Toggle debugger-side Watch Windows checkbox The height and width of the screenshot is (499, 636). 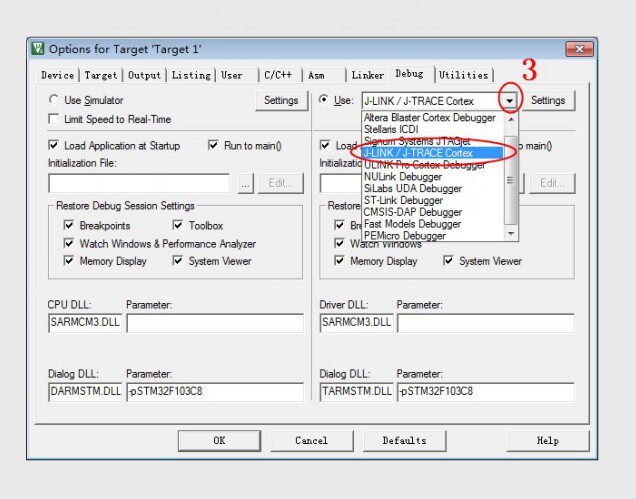[x=339, y=243]
